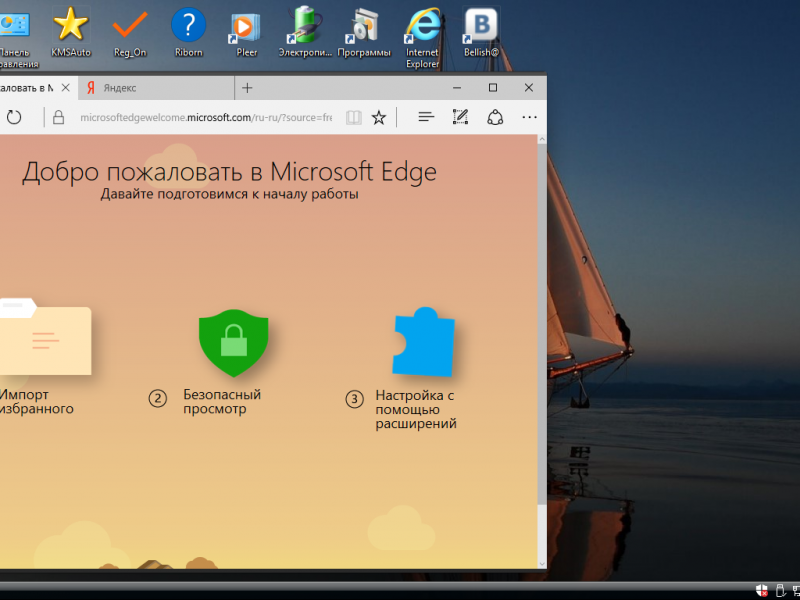Open the KMSAuto desktop shortcut

71,31
